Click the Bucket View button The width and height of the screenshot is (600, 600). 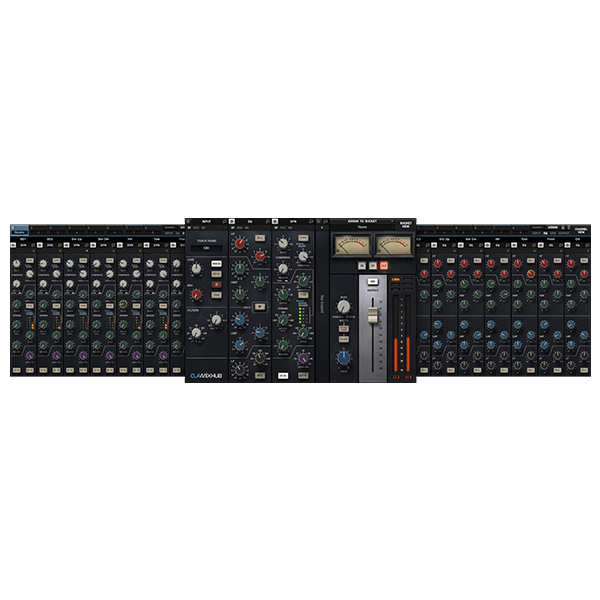(x=405, y=223)
